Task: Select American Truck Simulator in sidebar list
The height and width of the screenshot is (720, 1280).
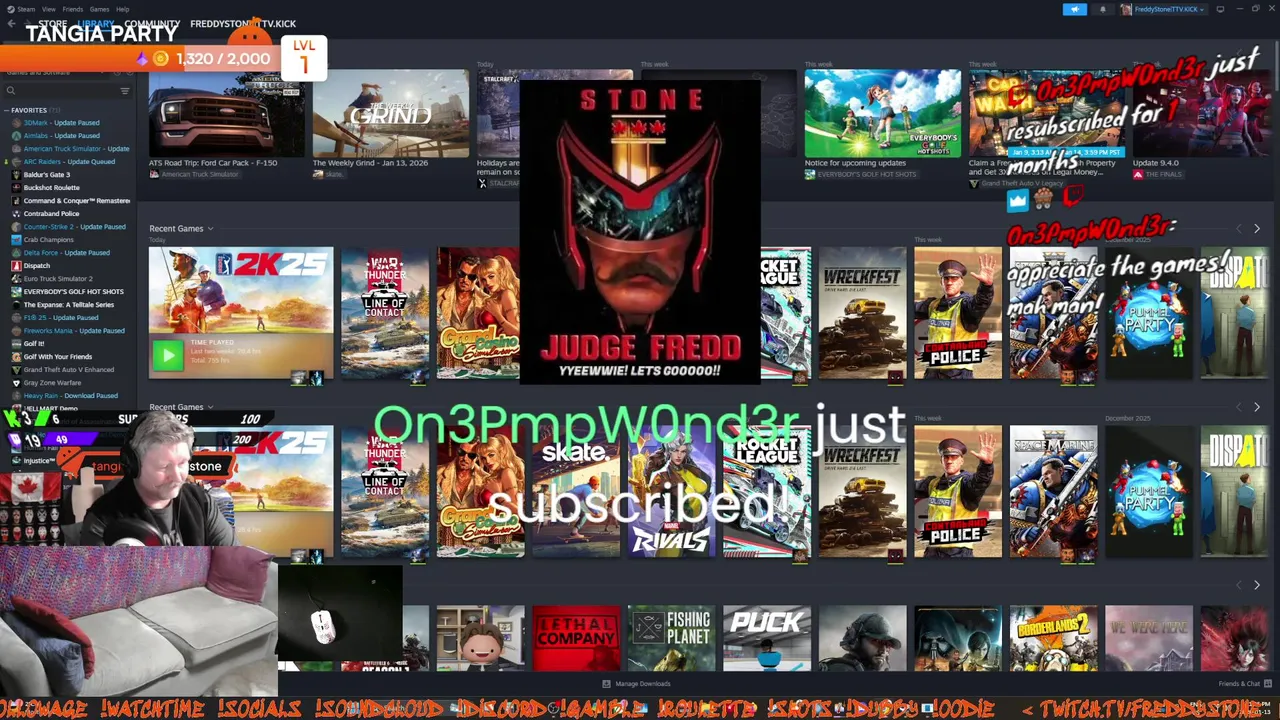Action: 76,149
